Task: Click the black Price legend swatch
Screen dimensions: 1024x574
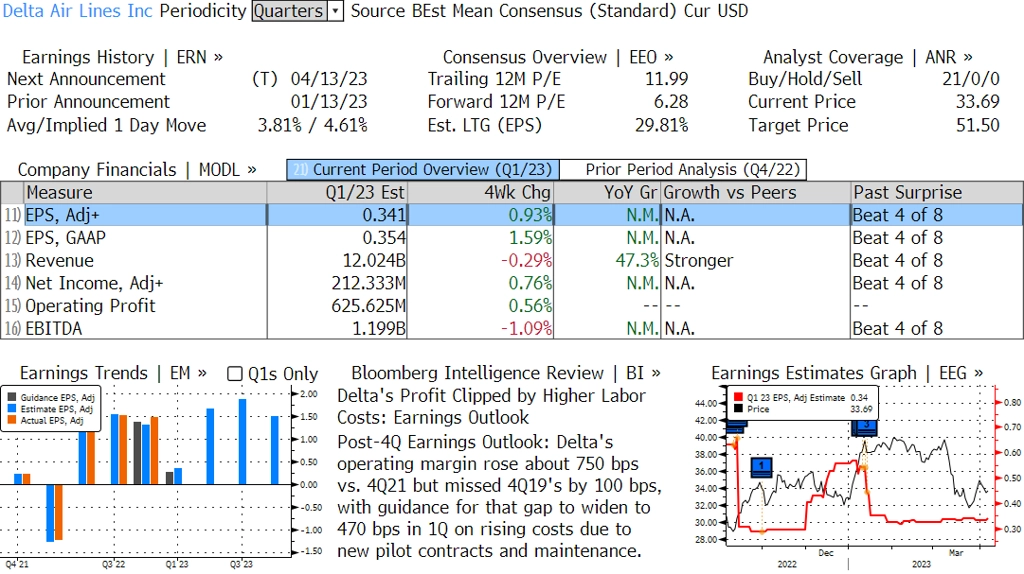Action: 738,409
